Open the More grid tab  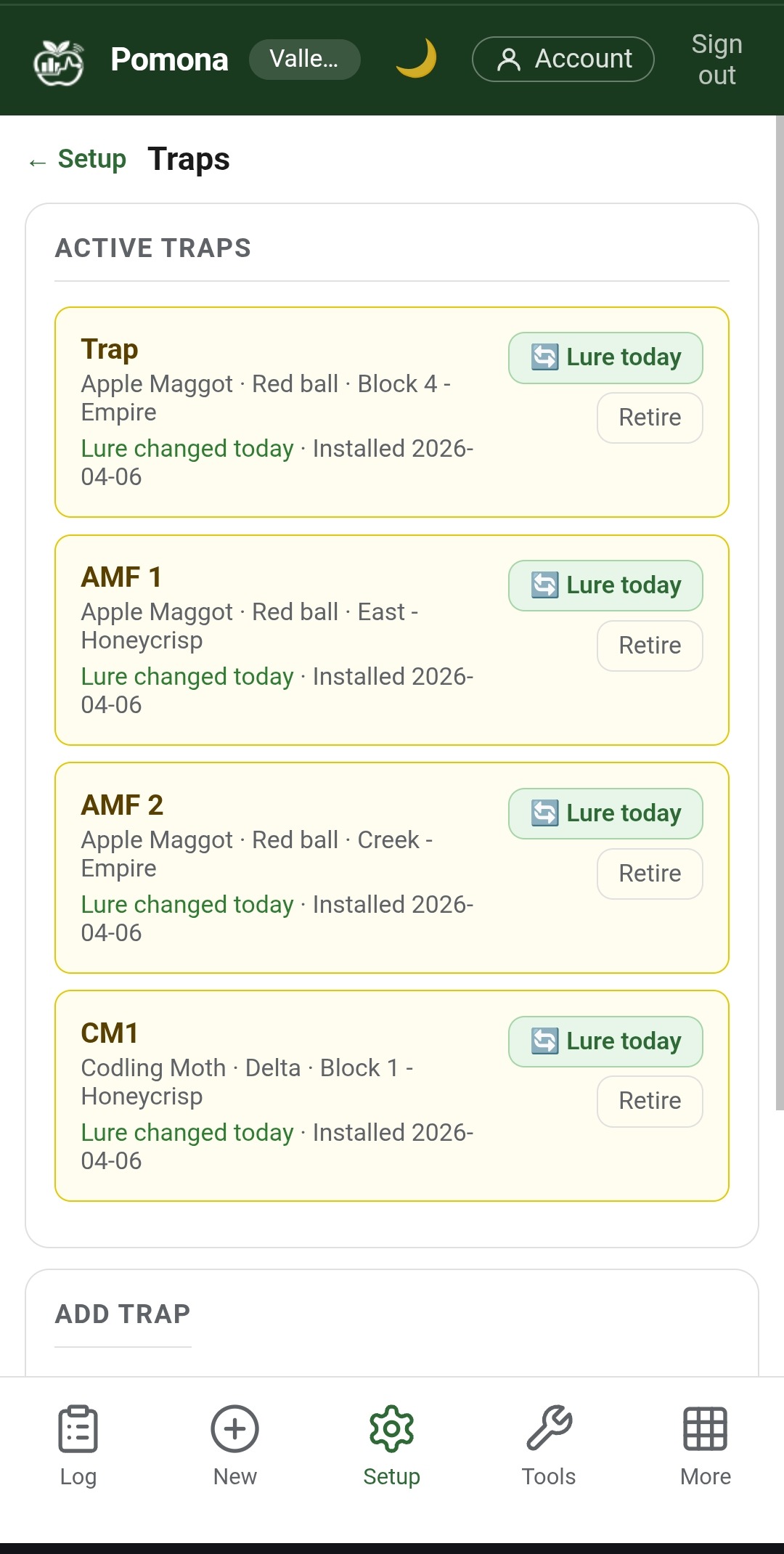(x=705, y=1445)
